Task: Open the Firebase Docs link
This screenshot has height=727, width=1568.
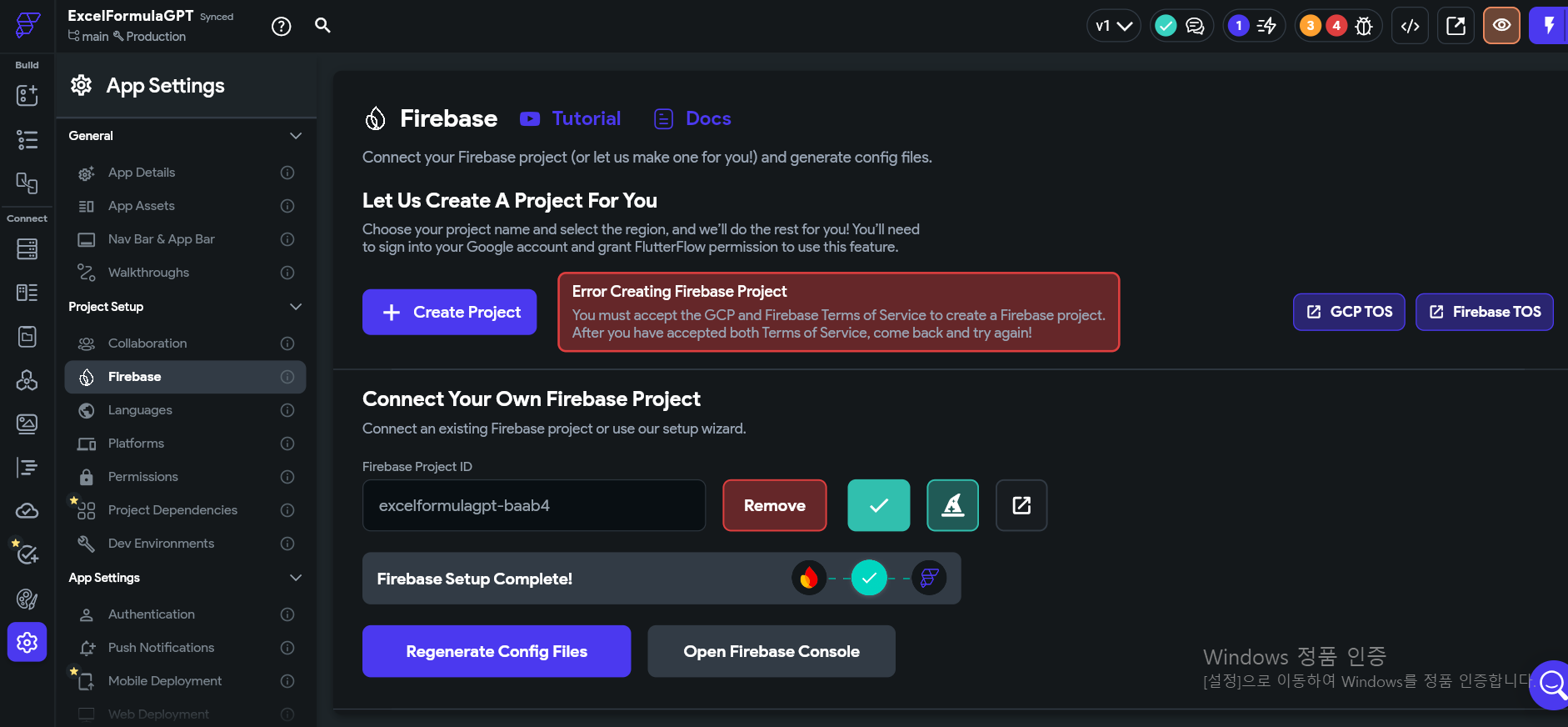Action: [692, 118]
